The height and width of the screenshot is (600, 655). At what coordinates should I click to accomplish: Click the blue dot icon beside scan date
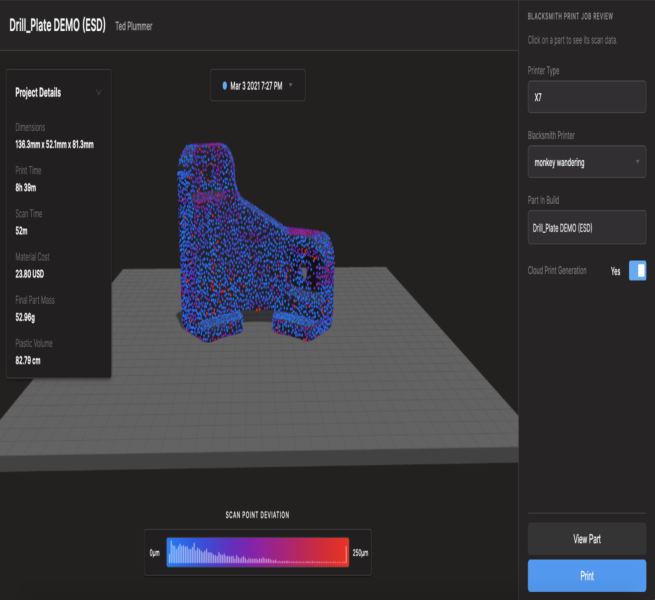tap(225, 86)
